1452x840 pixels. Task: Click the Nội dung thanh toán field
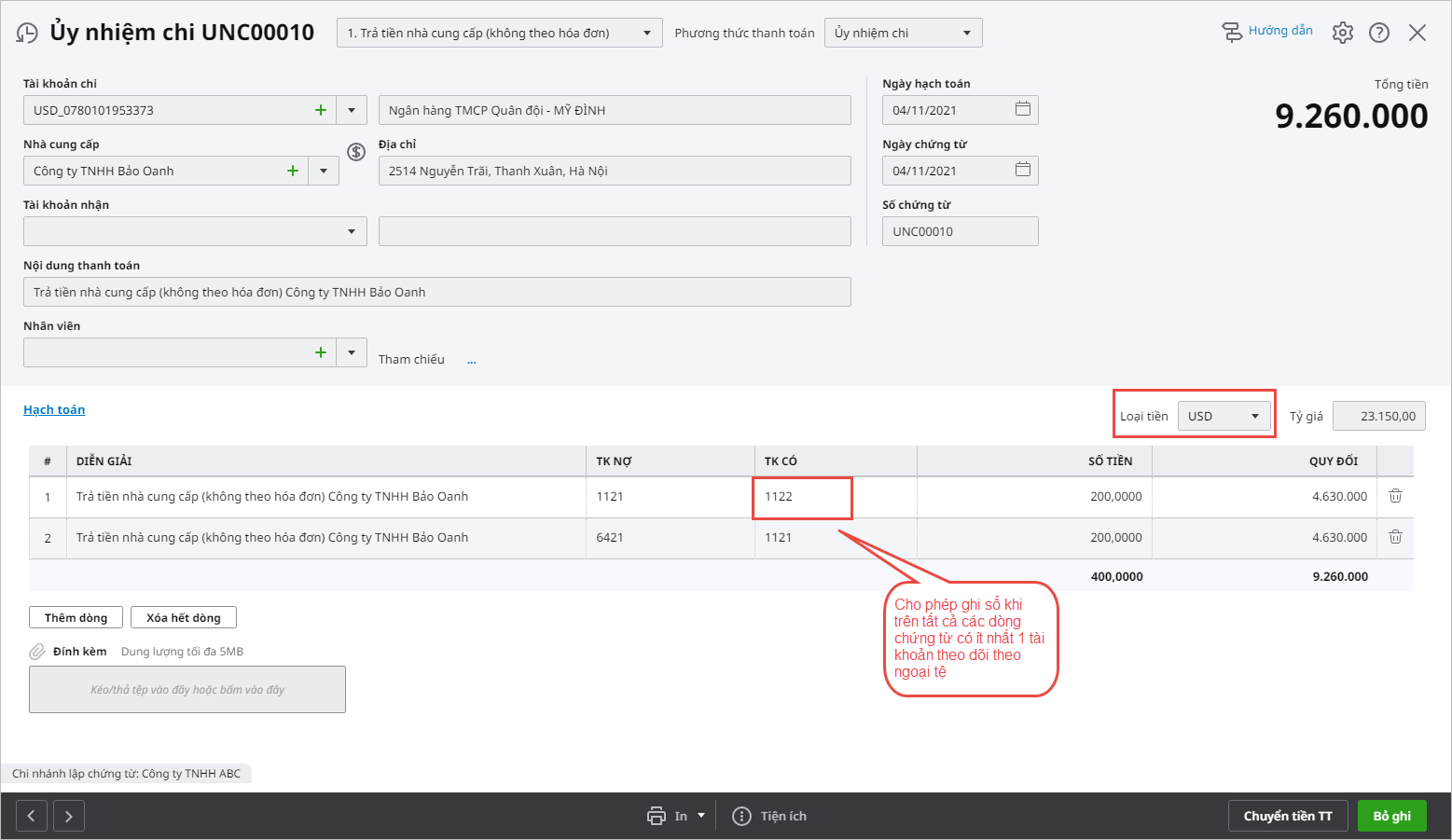pos(436,292)
